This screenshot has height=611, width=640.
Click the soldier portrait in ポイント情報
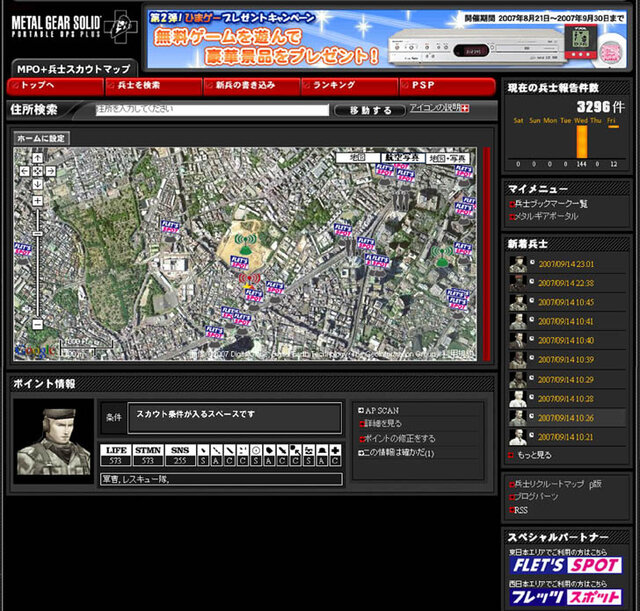coord(53,441)
